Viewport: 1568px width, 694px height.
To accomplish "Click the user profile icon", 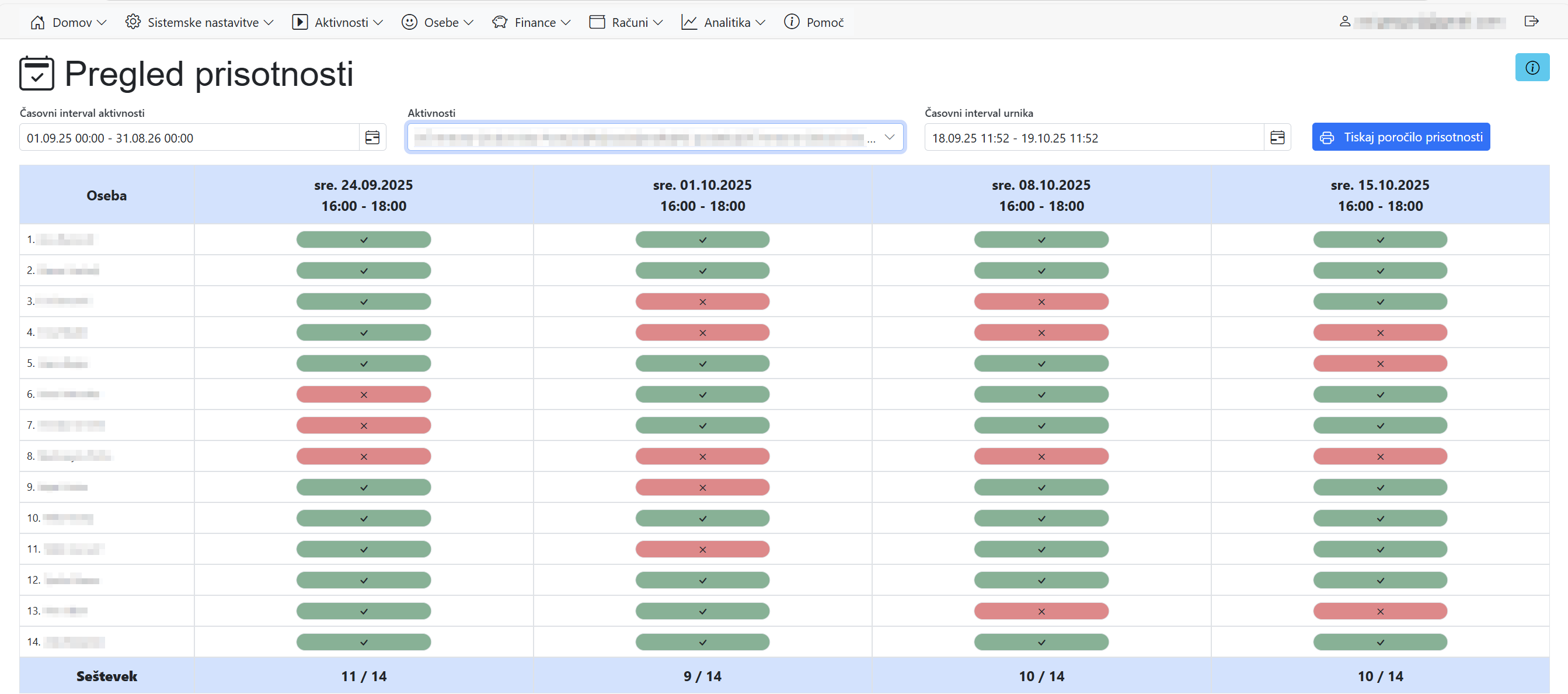I will tap(1344, 22).
